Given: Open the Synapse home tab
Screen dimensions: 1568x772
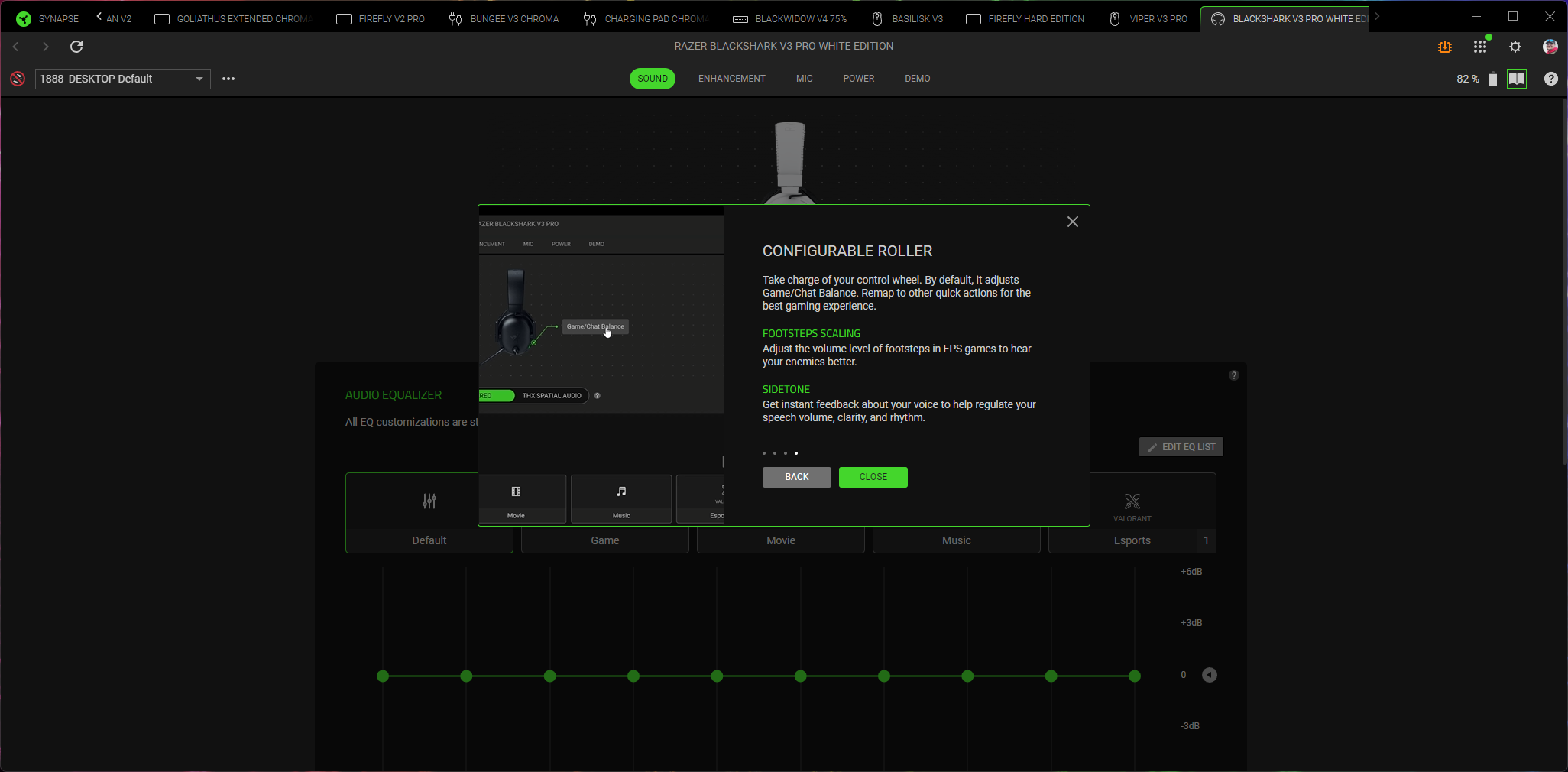Looking at the screenshot, I should [47, 18].
